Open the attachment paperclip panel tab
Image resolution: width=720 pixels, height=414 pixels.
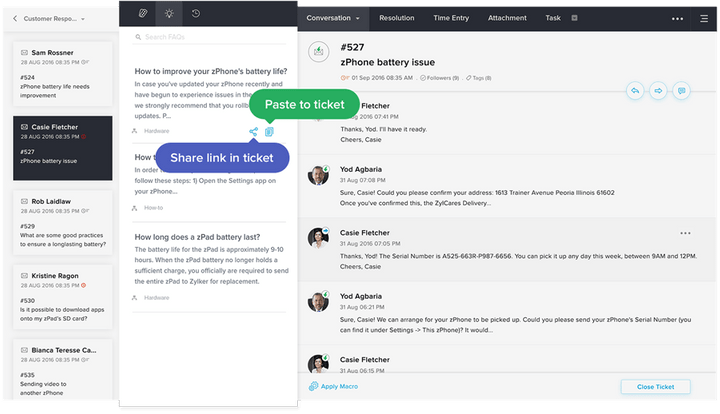click(143, 13)
